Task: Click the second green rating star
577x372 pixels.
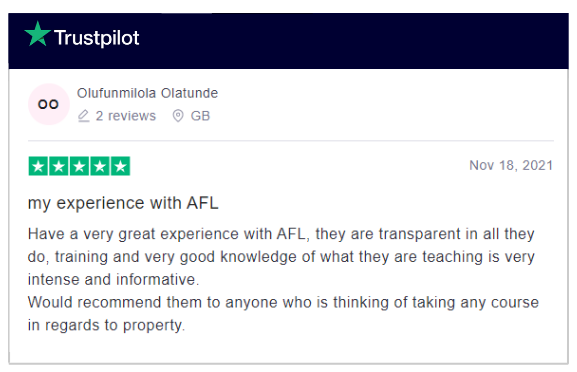Action: [x=59, y=166]
